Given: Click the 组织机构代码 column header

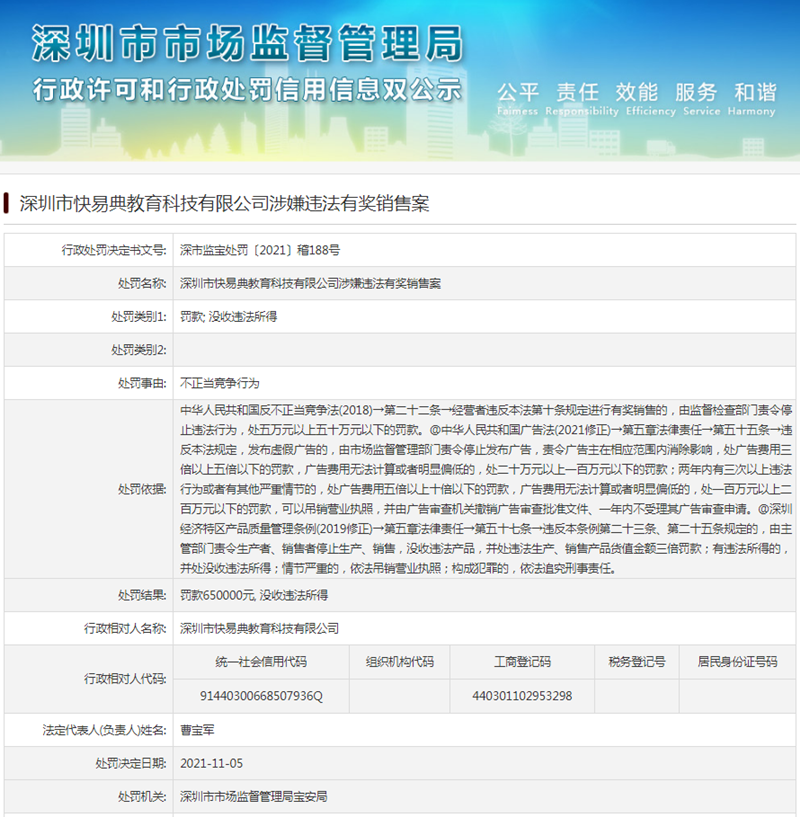Looking at the screenshot, I should 400,662.
